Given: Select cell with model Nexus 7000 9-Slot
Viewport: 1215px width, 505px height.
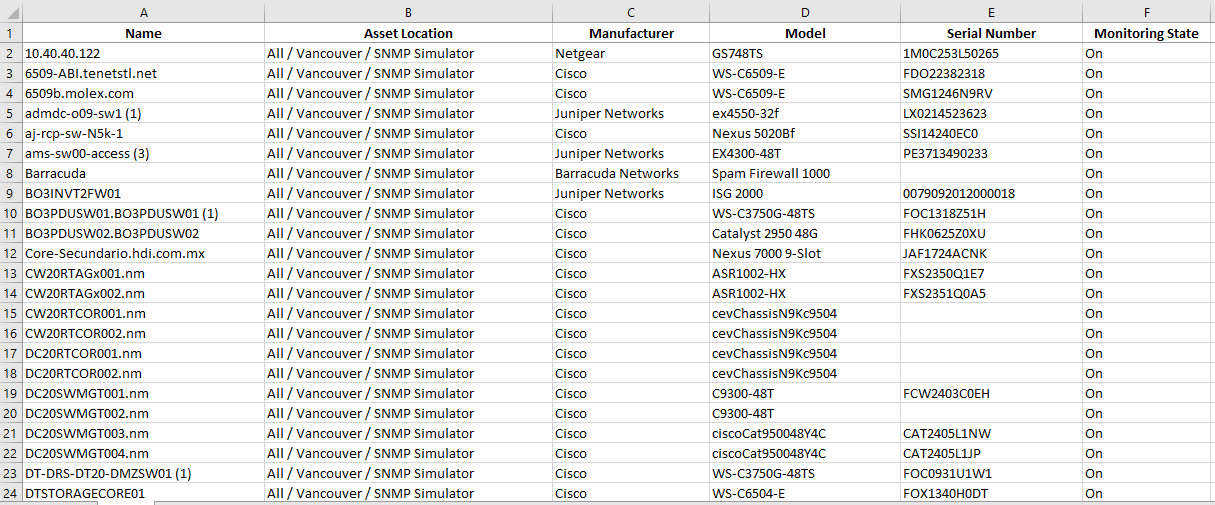Looking at the screenshot, I should (x=804, y=253).
